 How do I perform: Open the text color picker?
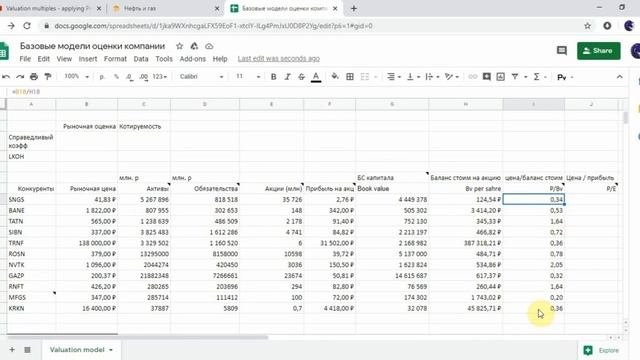click(x=316, y=77)
